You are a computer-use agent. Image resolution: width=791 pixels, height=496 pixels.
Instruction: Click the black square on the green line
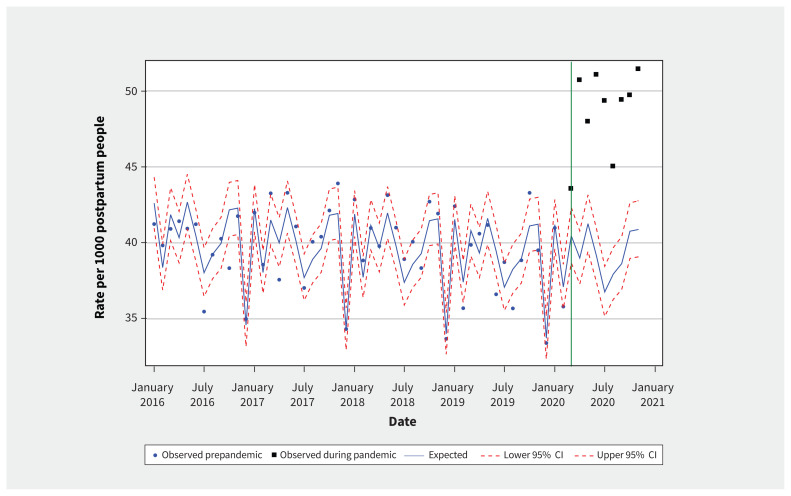click(571, 188)
